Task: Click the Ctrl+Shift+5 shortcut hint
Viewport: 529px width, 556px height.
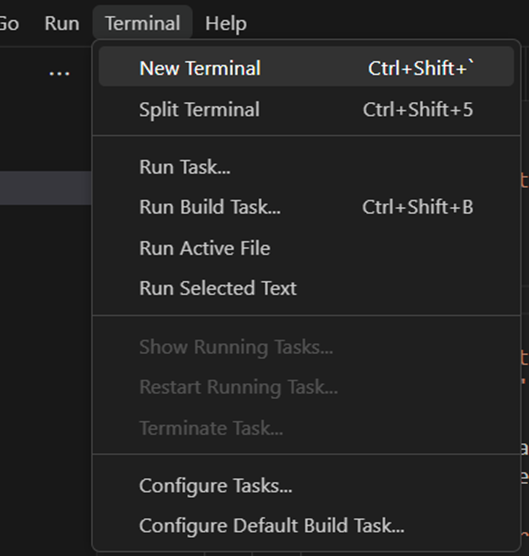Action: tap(418, 110)
